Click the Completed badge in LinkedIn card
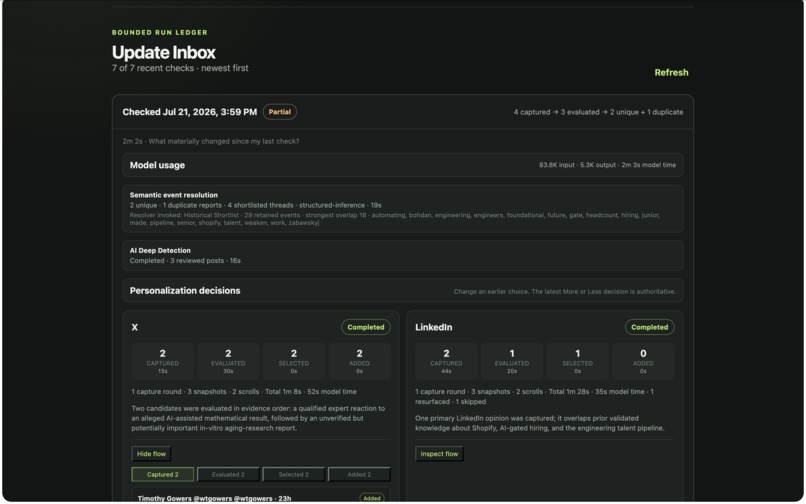The height and width of the screenshot is (504, 806). pyautogui.click(x=649, y=327)
